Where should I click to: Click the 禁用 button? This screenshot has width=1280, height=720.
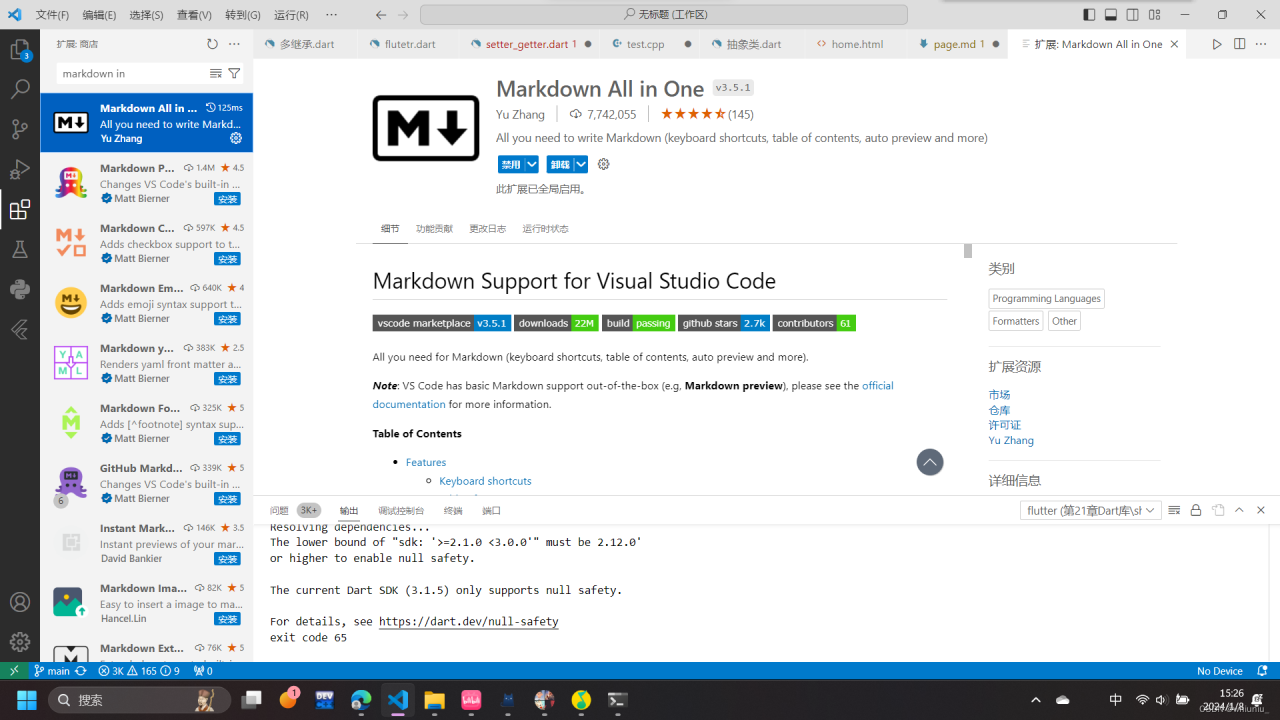[511, 164]
